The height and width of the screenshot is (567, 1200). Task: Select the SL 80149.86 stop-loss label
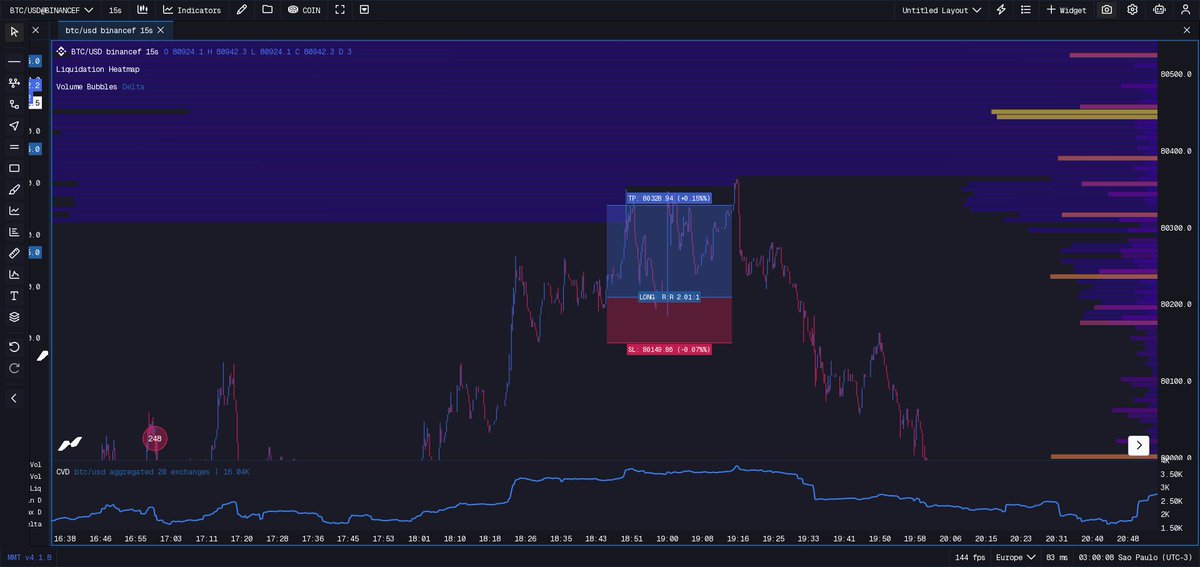(x=669, y=349)
